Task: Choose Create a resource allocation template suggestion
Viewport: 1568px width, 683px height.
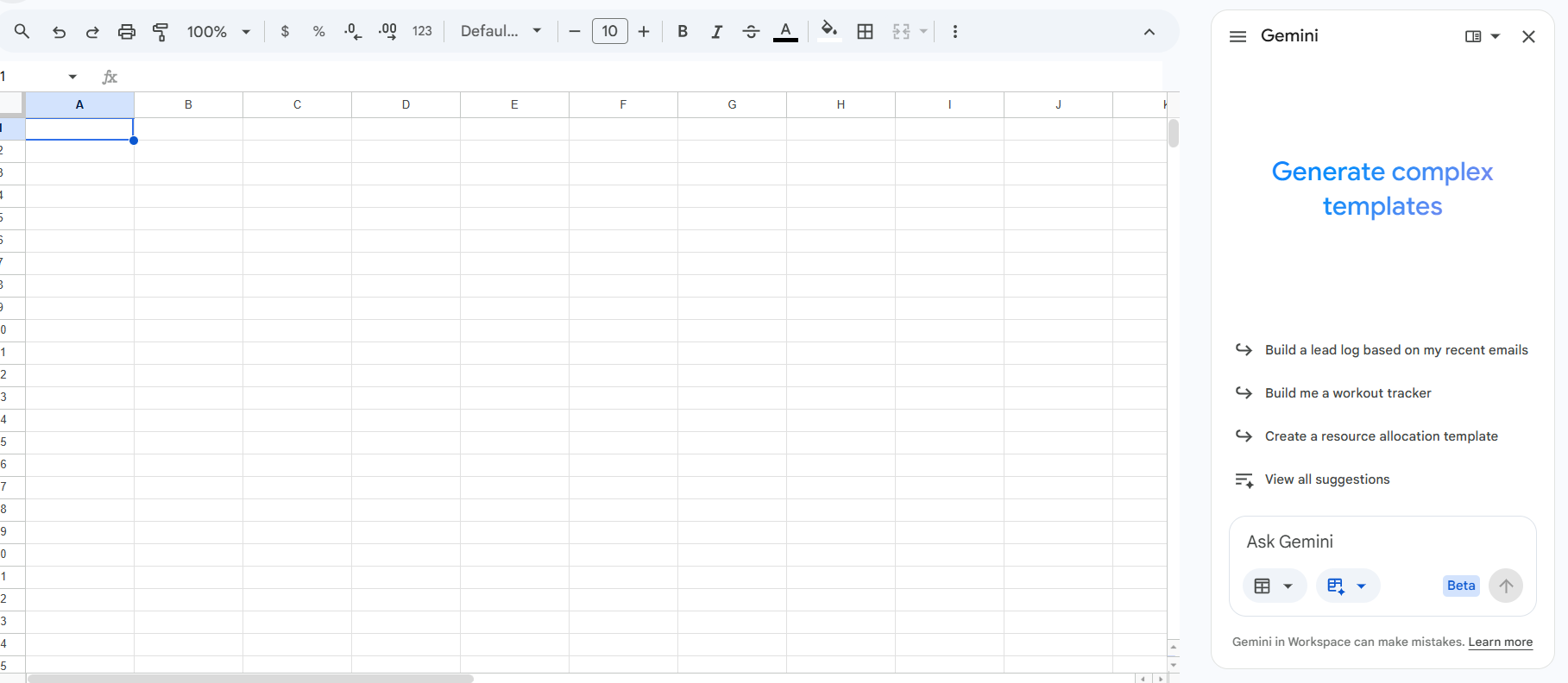Action: click(x=1368, y=436)
